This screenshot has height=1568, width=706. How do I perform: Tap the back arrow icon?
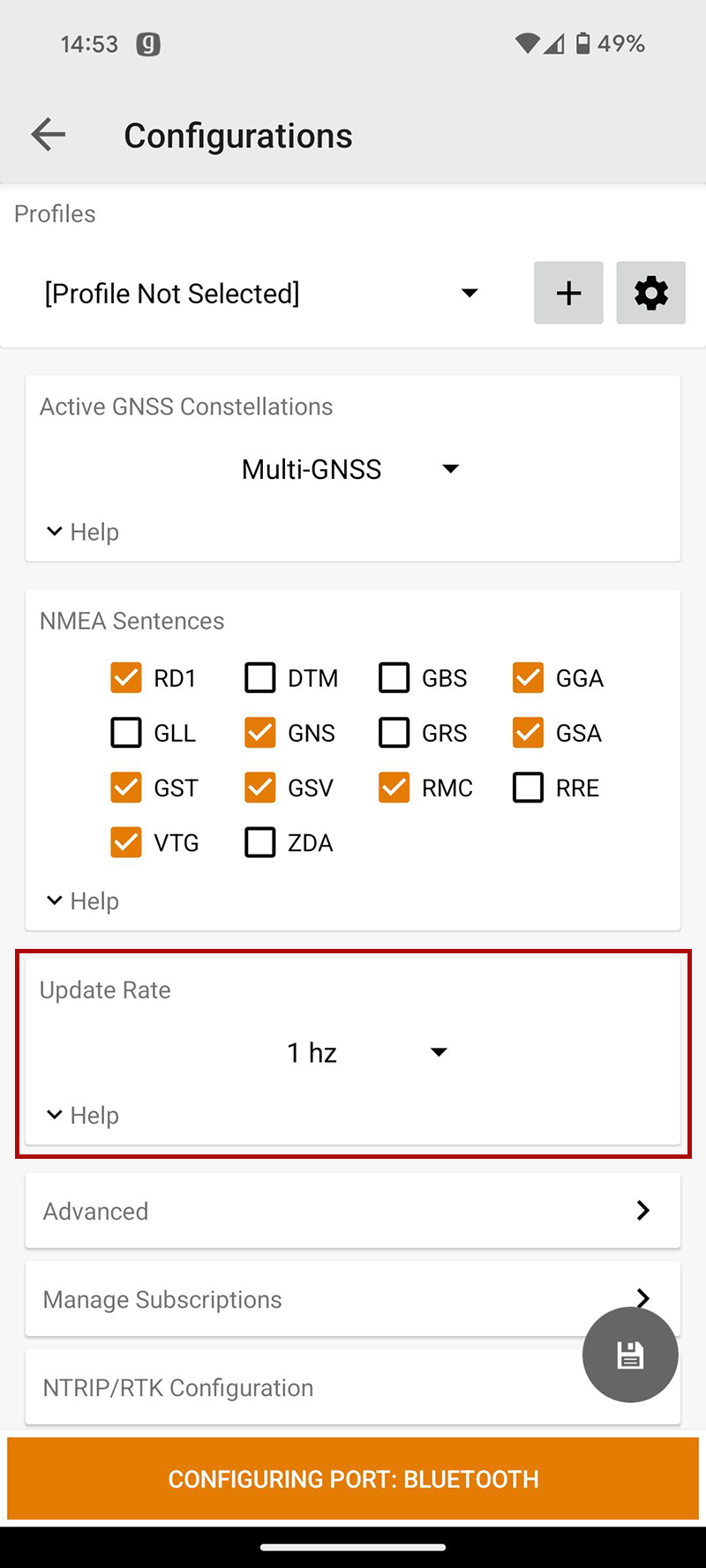49,135
